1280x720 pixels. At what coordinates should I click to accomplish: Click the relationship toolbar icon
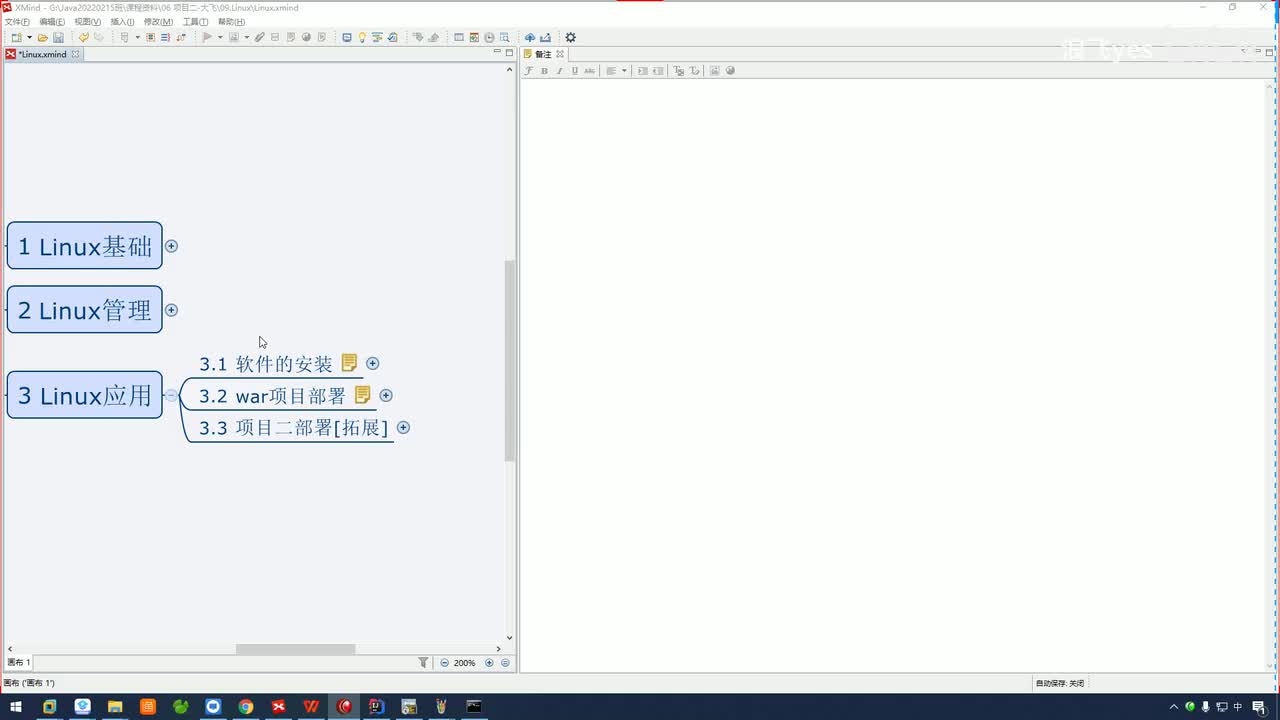181,38
